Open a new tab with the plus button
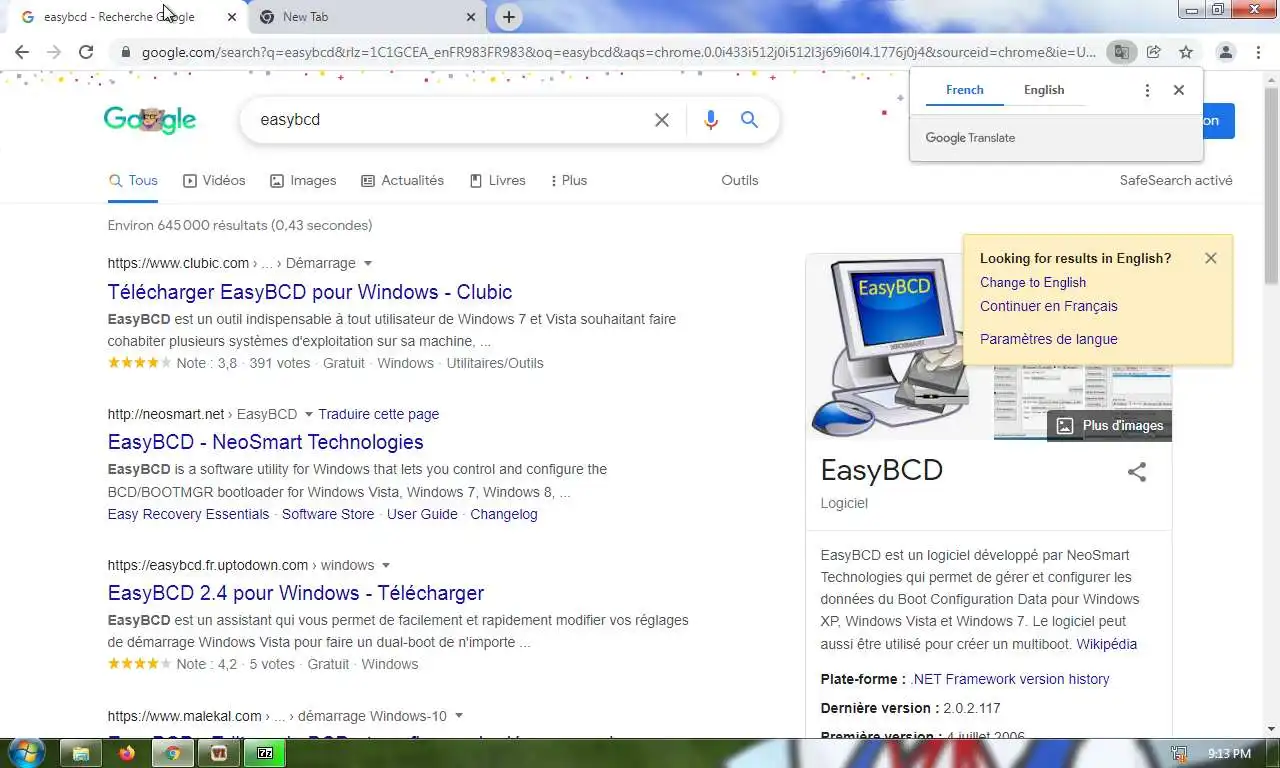 point(509,17)
